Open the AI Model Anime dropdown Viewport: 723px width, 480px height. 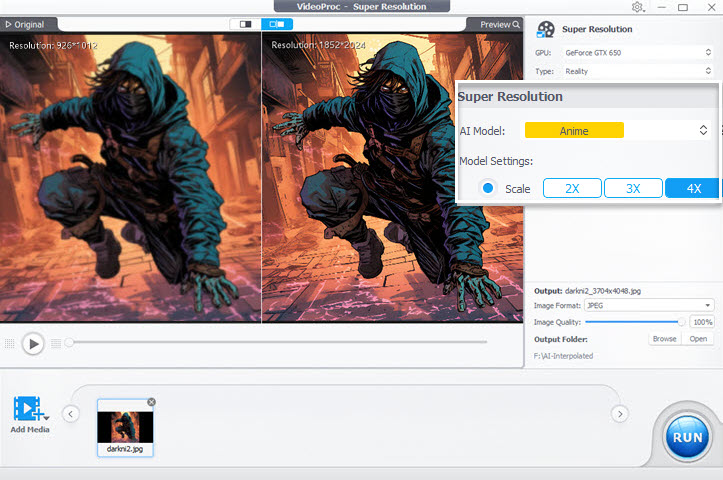(617, 130)
